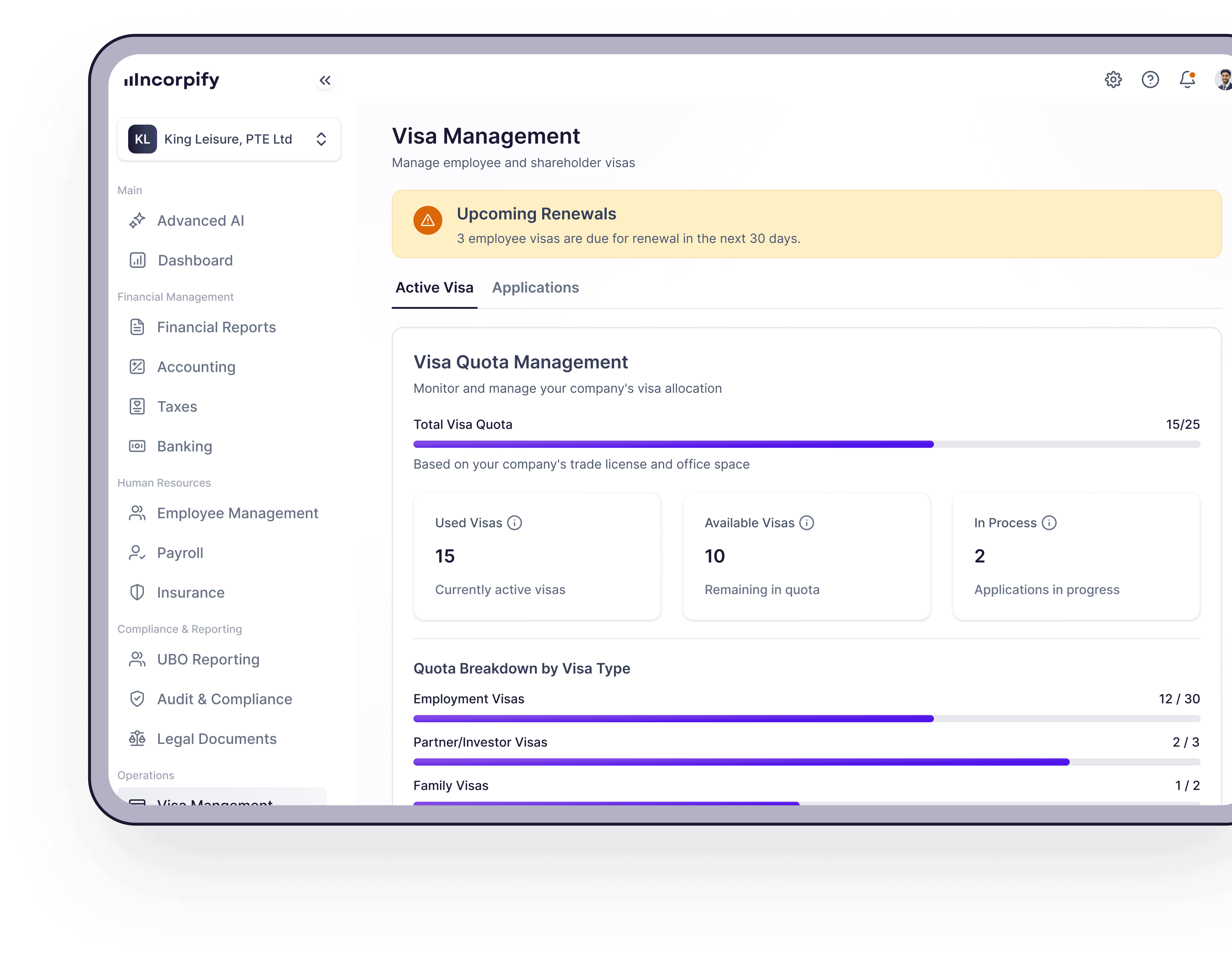This screenshot has width=1232, height=968.
Task: Click the Taxes receipt icon
Action: [x=137, y=406]
